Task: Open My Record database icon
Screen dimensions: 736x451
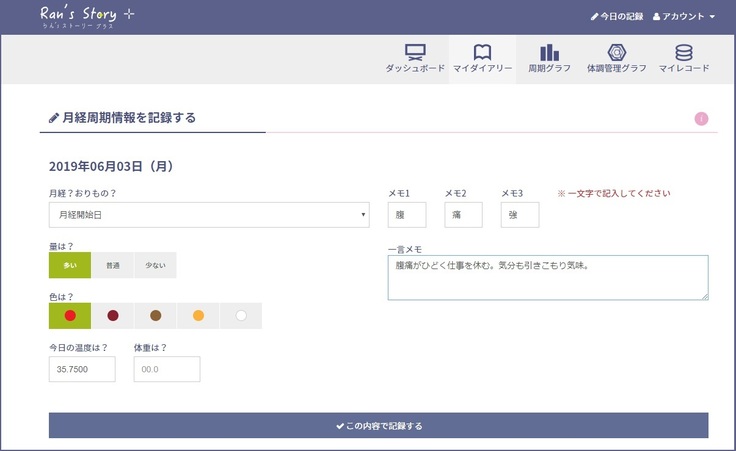Action: click(x=684, y=53)
